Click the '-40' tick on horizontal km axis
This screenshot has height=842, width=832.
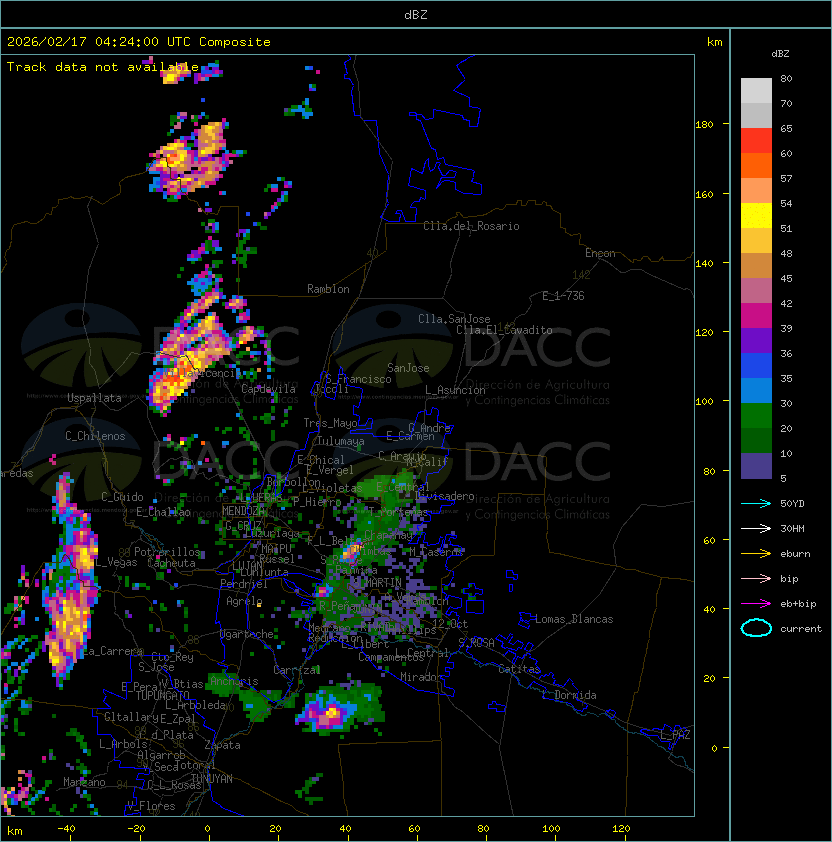[x=66, y=829]
